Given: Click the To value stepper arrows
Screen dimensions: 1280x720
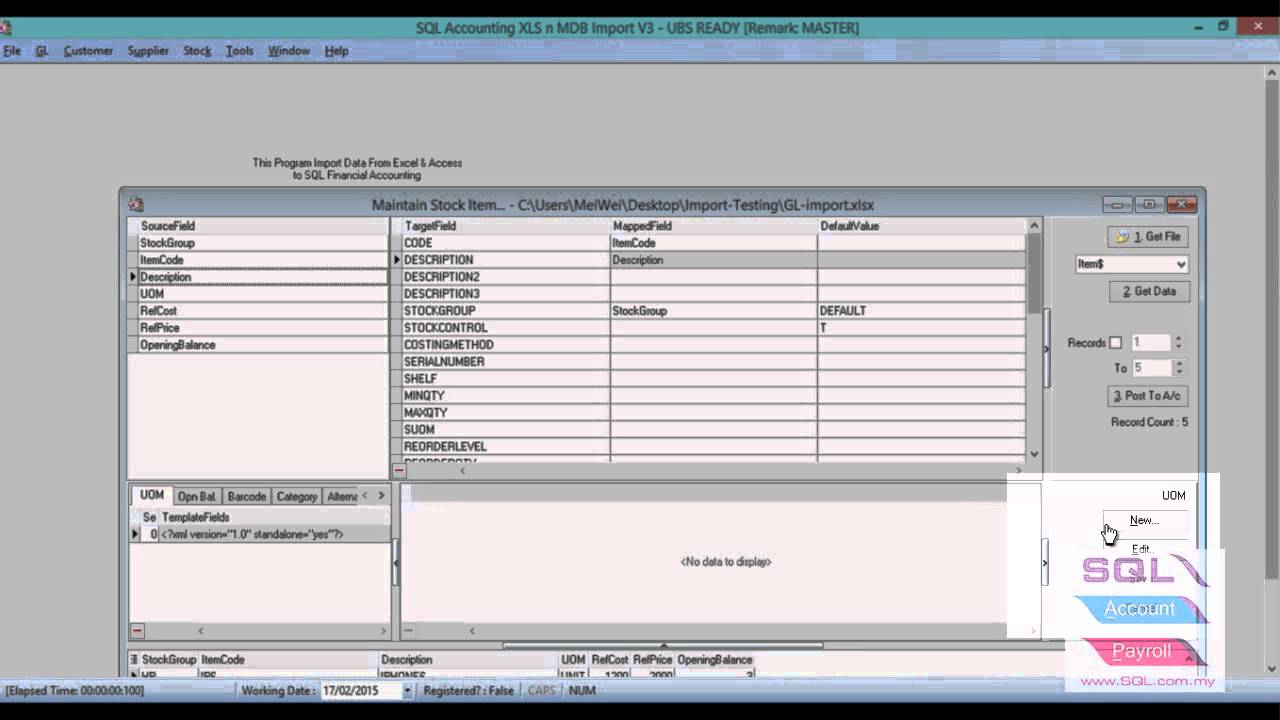Looking at the screenshot, I should (1178, 368).
